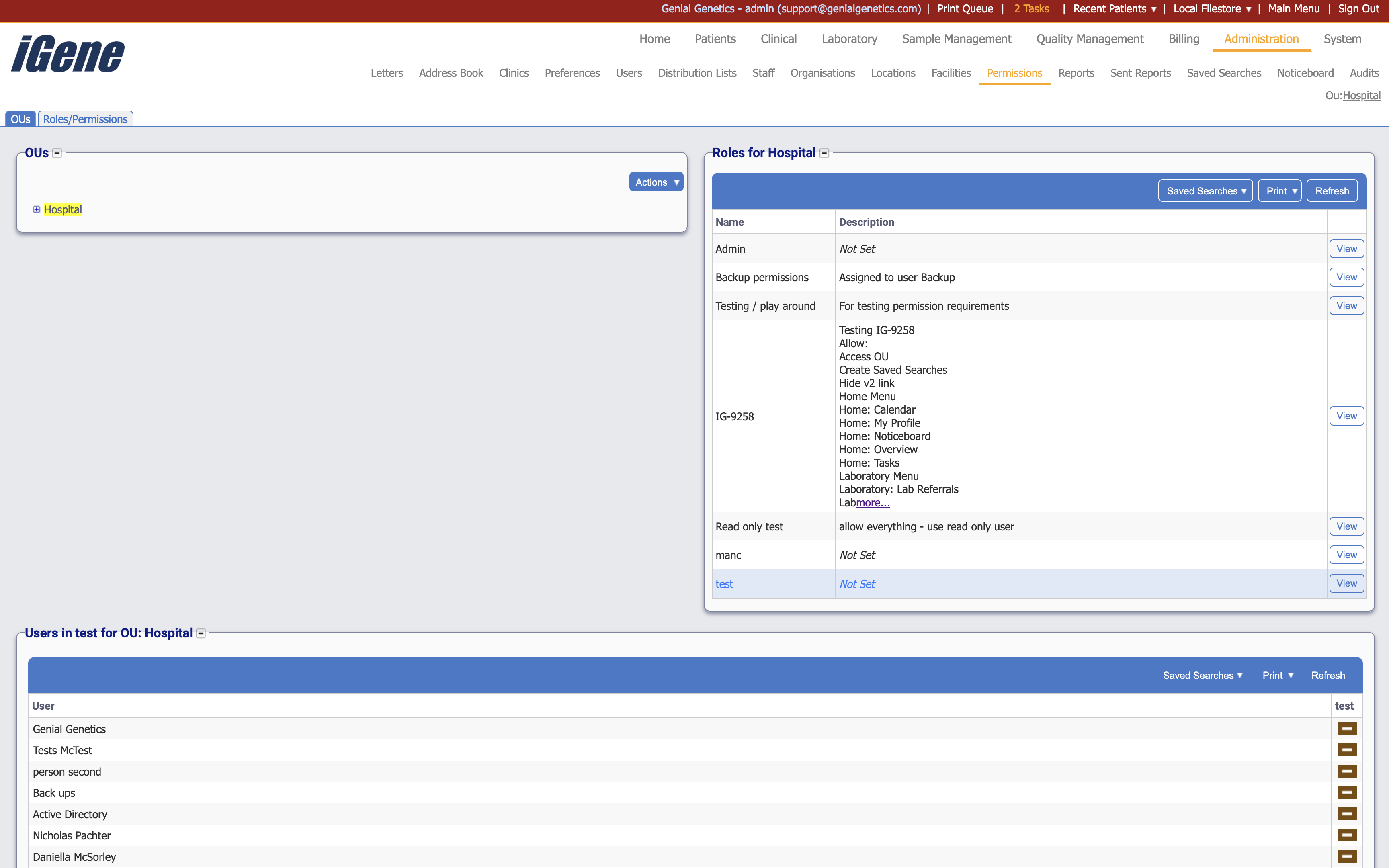1389x868 pixels.
Task: Remove Genial Genetics from test role
Action: (x=1346, y=729)
